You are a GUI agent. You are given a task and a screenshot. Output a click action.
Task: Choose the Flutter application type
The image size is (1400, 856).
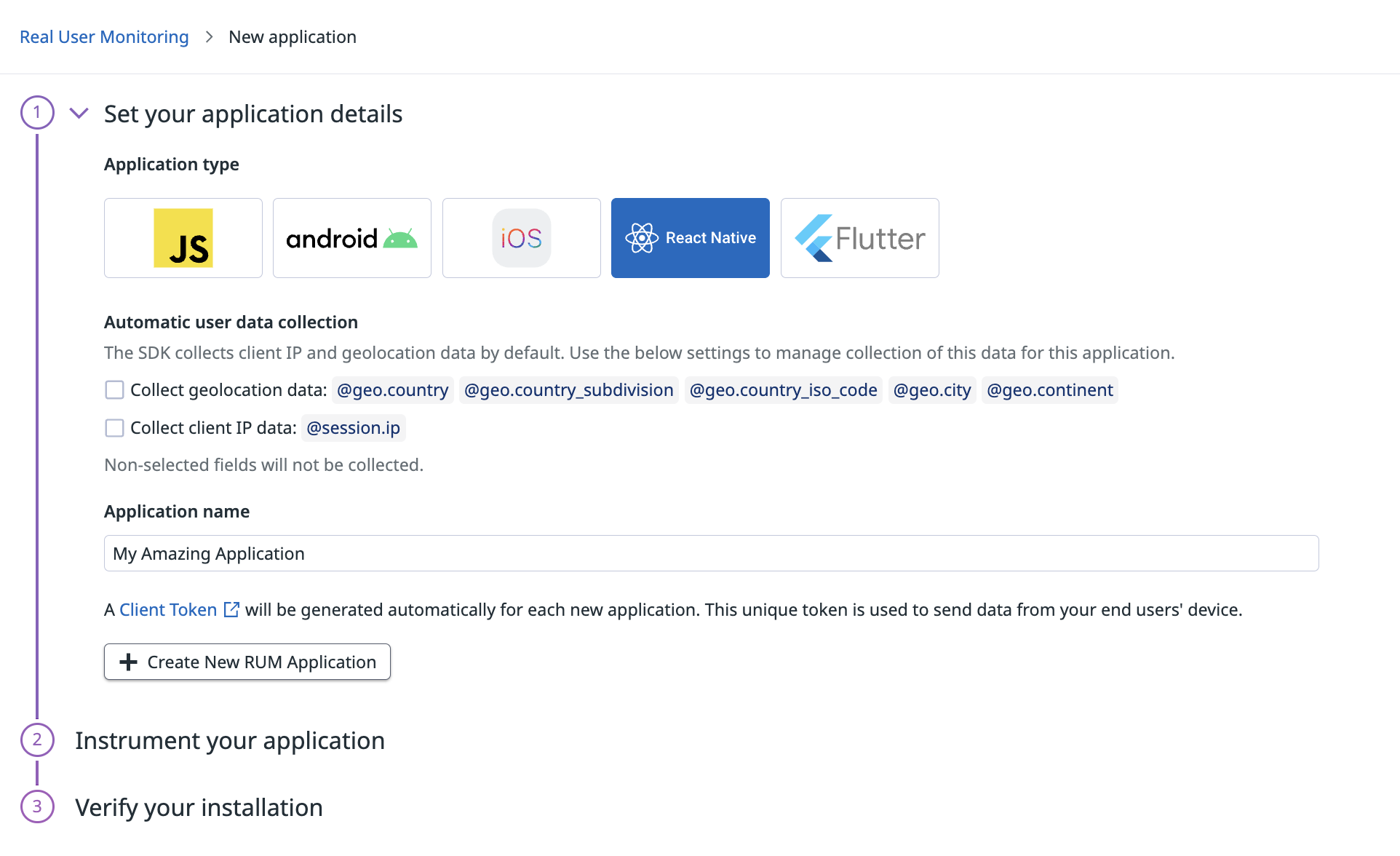pos(860,238)
